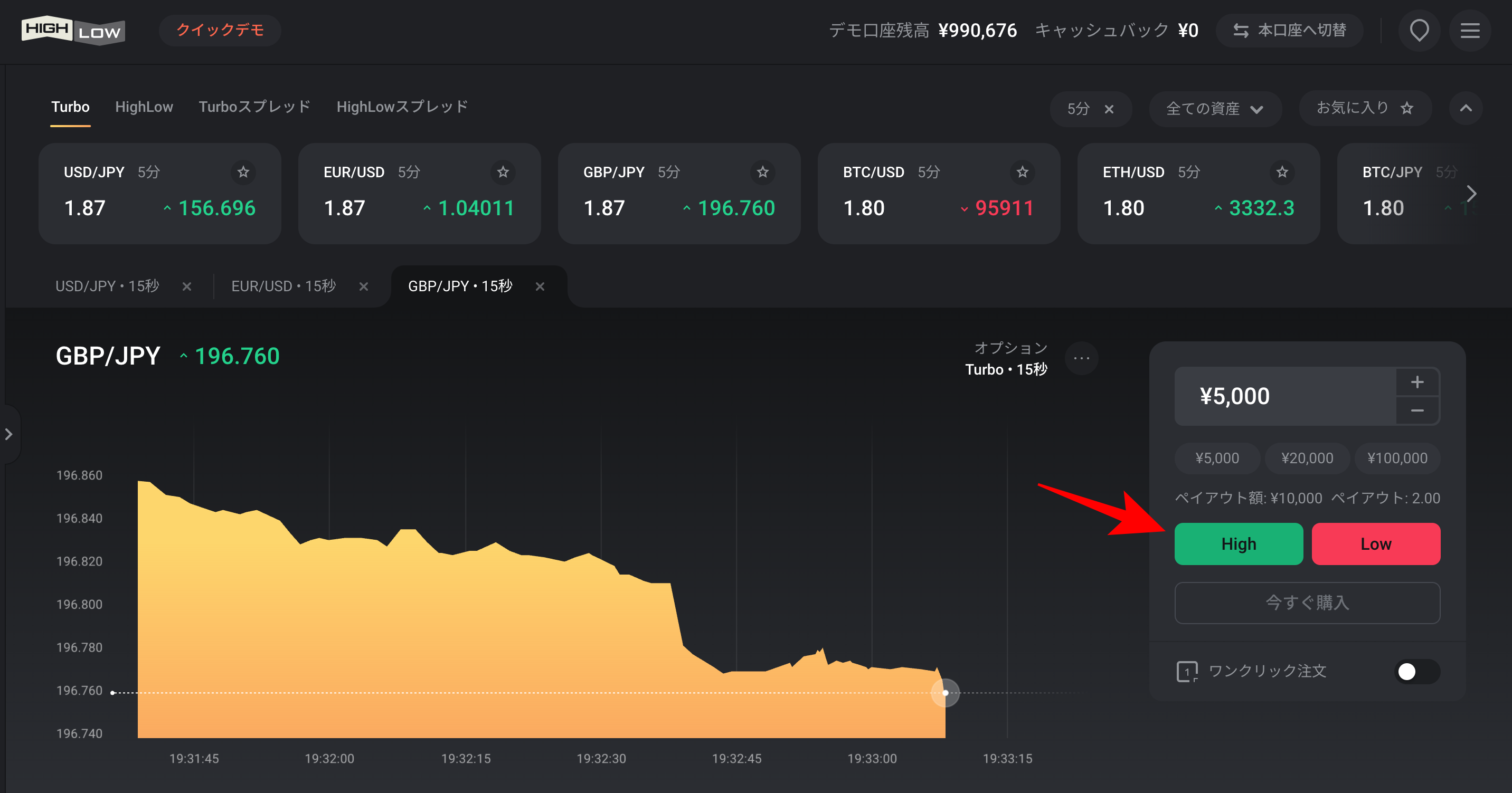This screenshot has height=793, width=1512.
Task: Click the 196.860 price axis label
Action: pyautogui.click(x=79, y=475)
